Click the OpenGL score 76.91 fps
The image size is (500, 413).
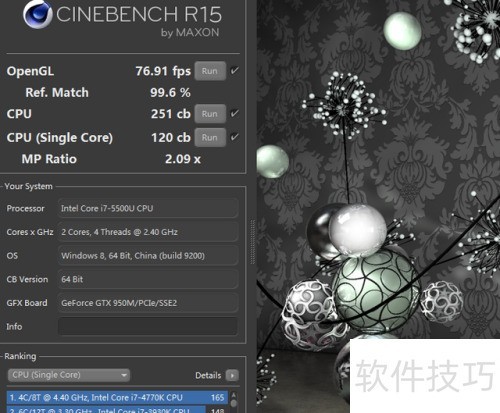coord(163,71)
